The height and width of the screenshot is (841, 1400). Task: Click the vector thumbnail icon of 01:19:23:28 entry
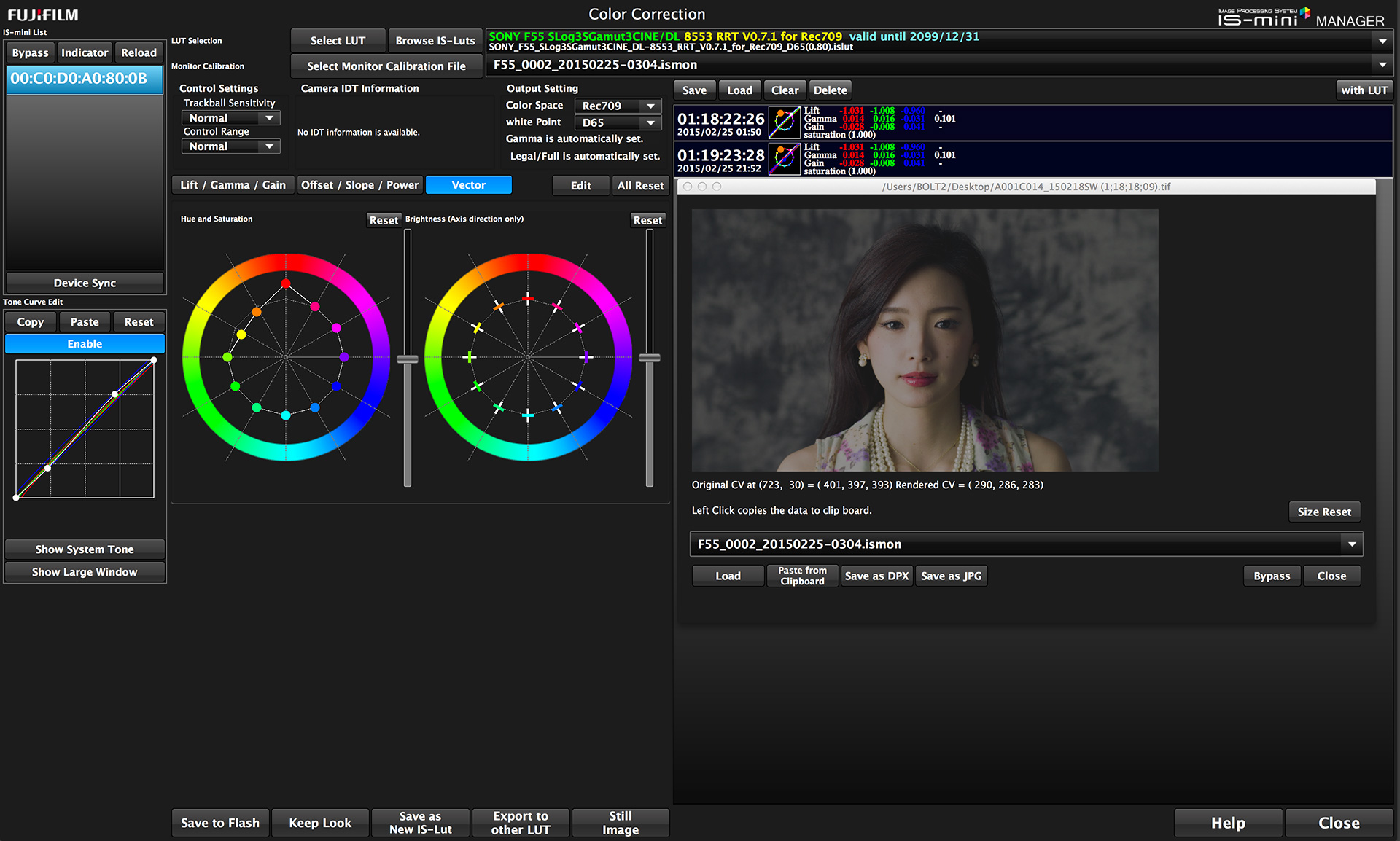(785, 159)
